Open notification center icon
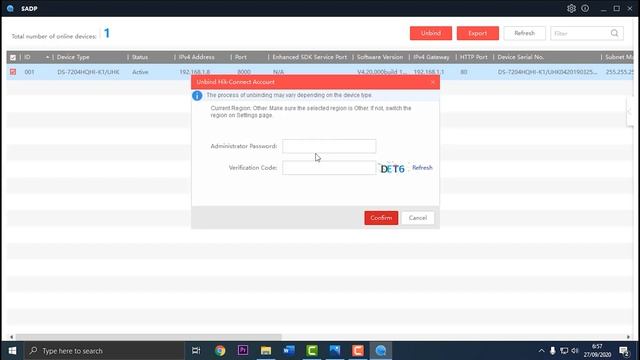The width and height of the screenshot is (640, 360). click(624, 351)
